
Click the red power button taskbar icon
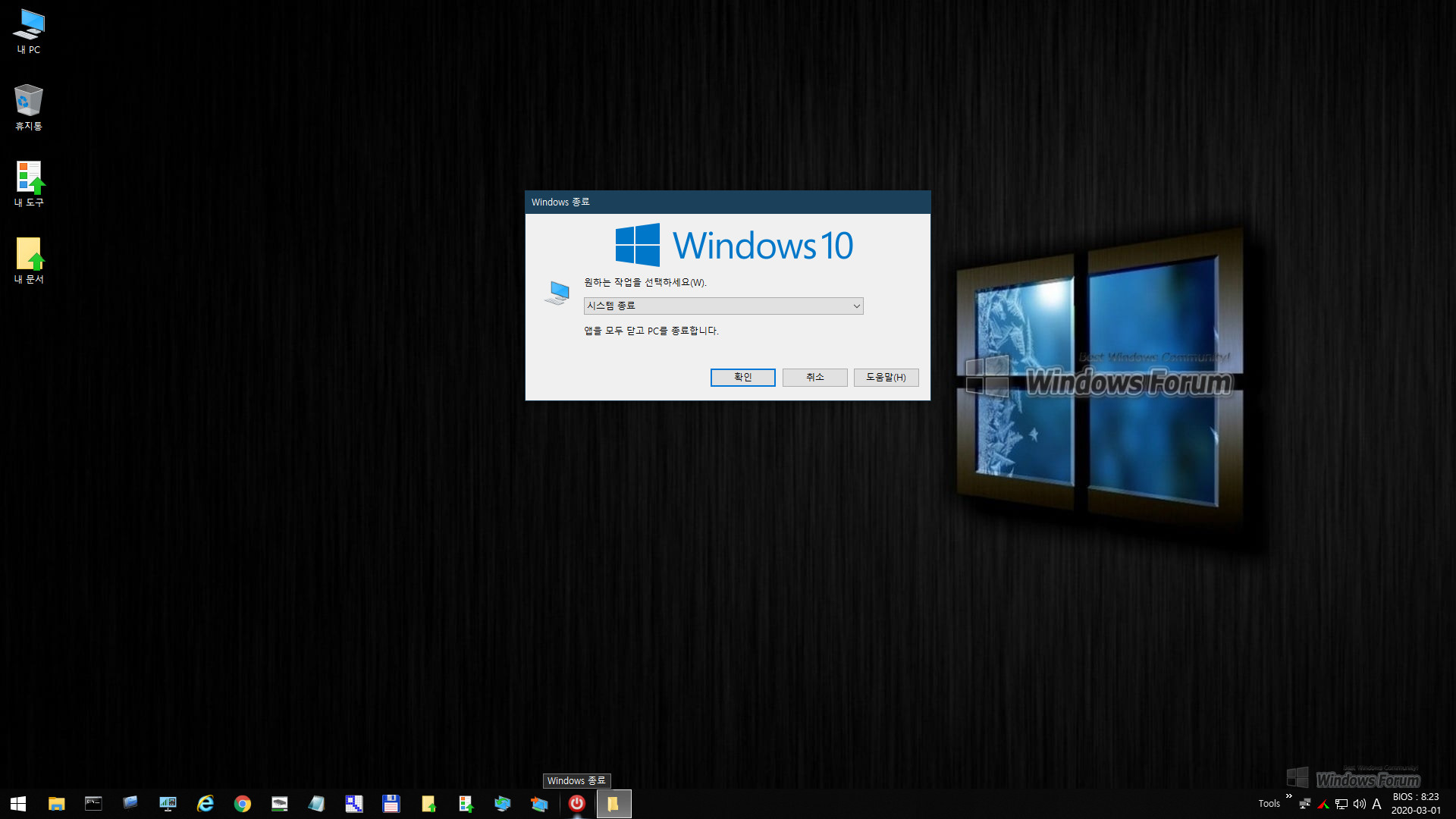pyautogui.click(x=577, y=804)
